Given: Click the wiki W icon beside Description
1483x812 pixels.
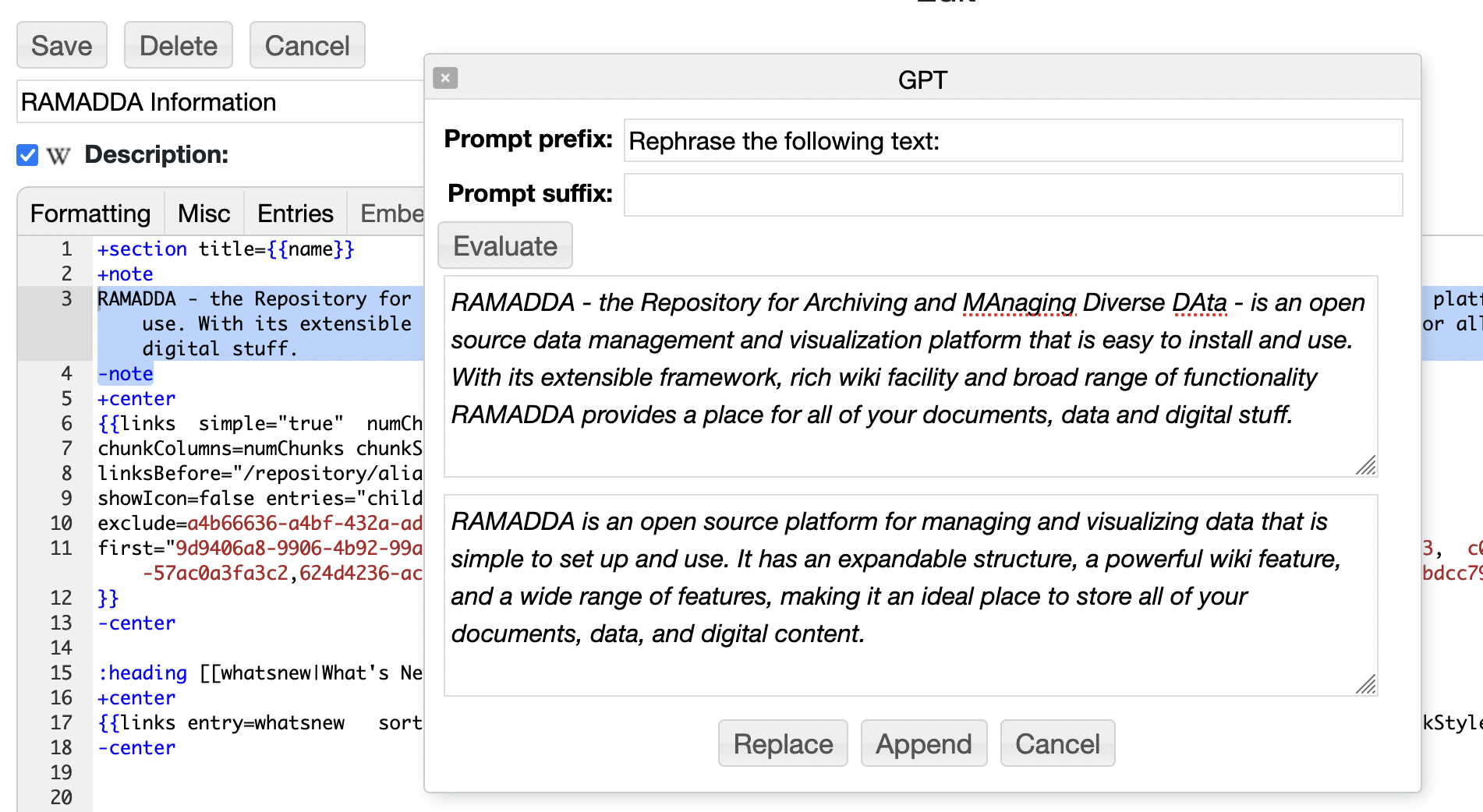Looking at the screenshot, I should [x=58, y=156].
